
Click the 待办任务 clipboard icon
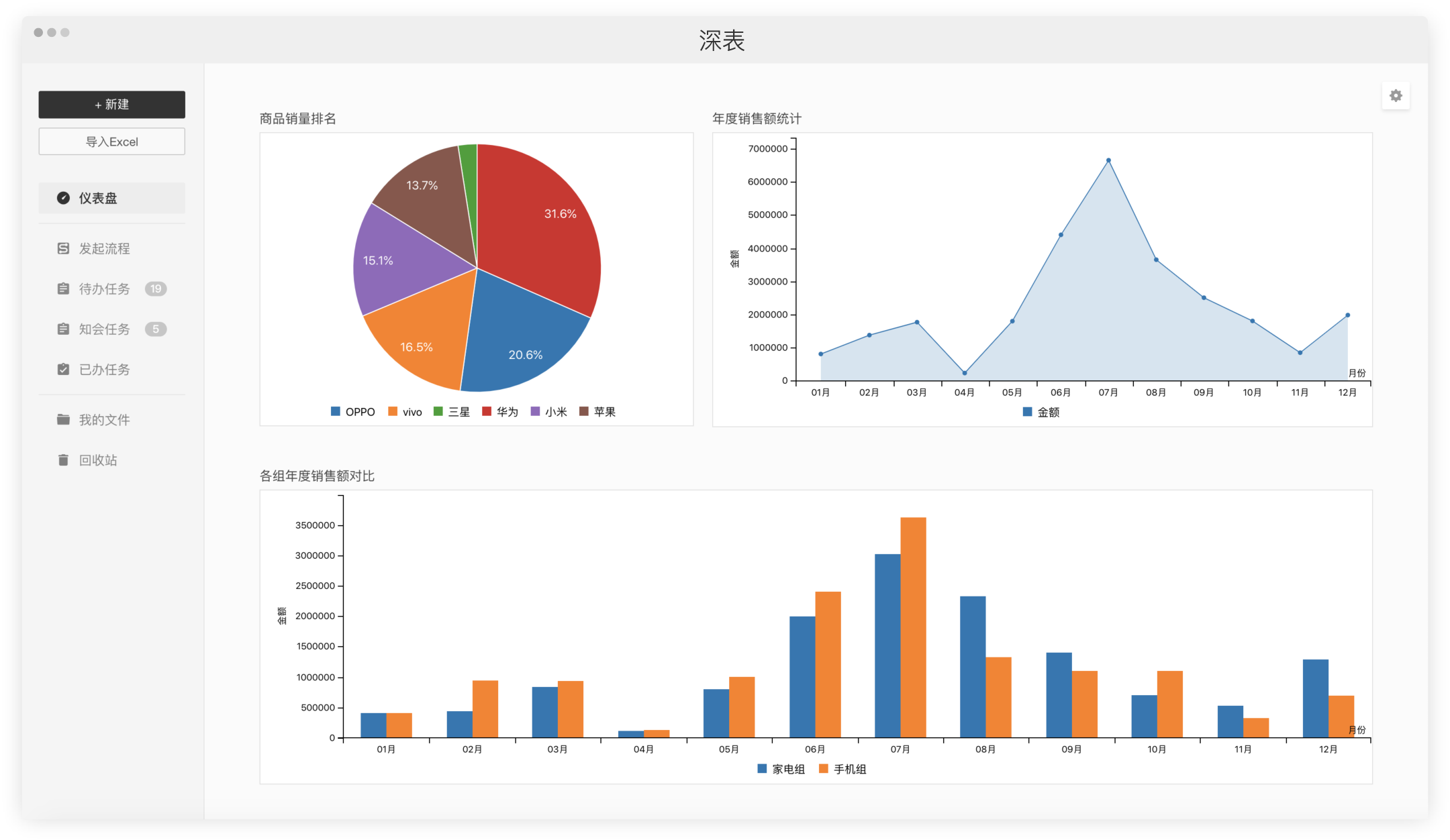tap(63, 288)
